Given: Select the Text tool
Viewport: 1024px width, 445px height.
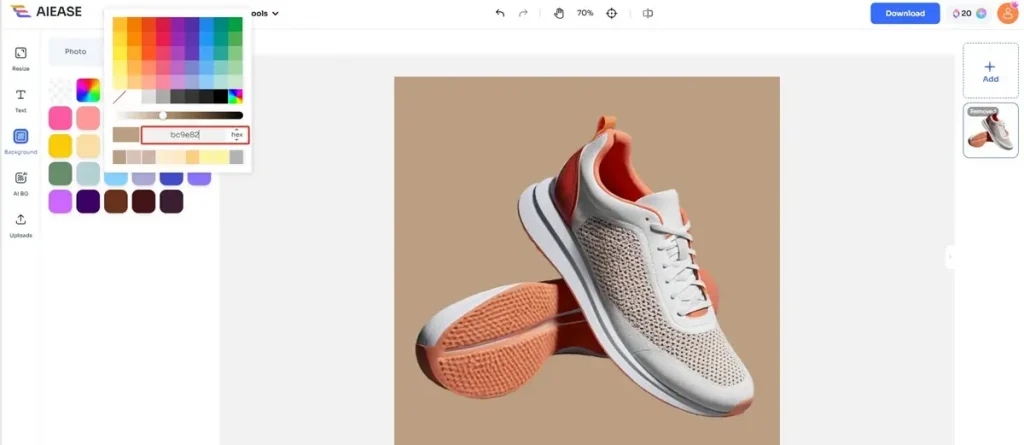Looking at the screenshot, I should click(20, 98).
